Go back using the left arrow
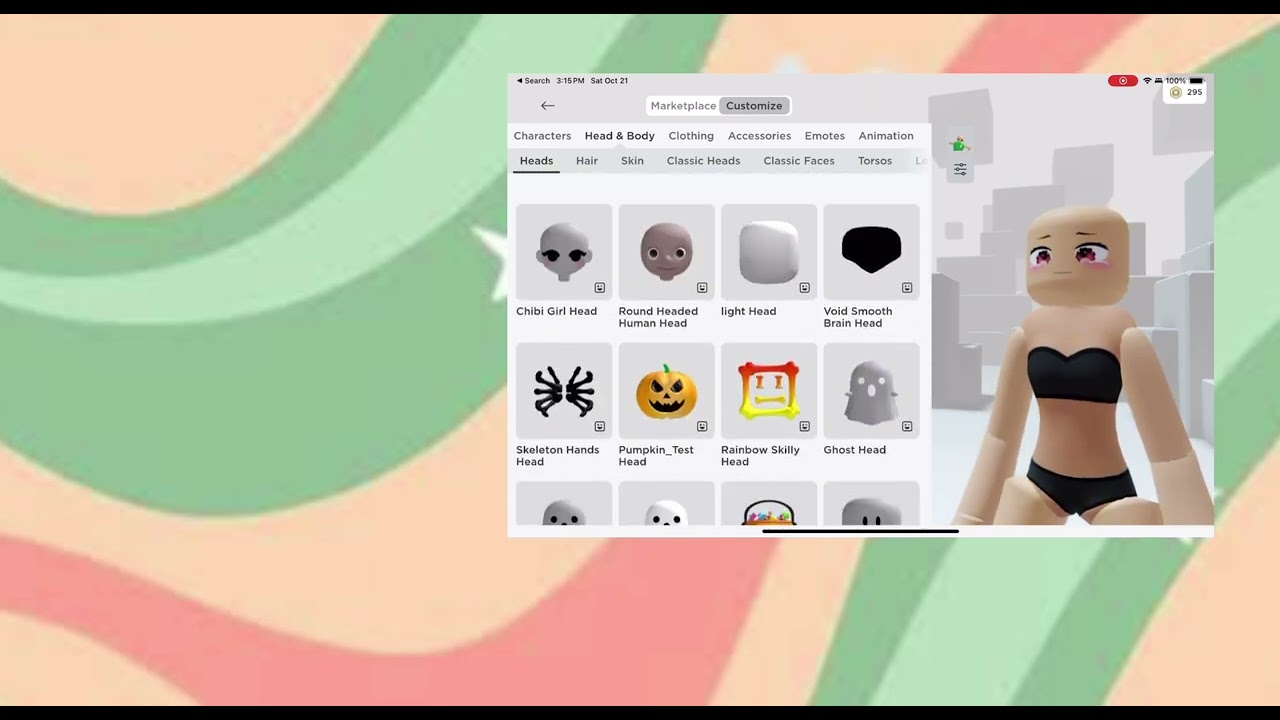Viewport: 1280px width, 720px height. point(547,106)
